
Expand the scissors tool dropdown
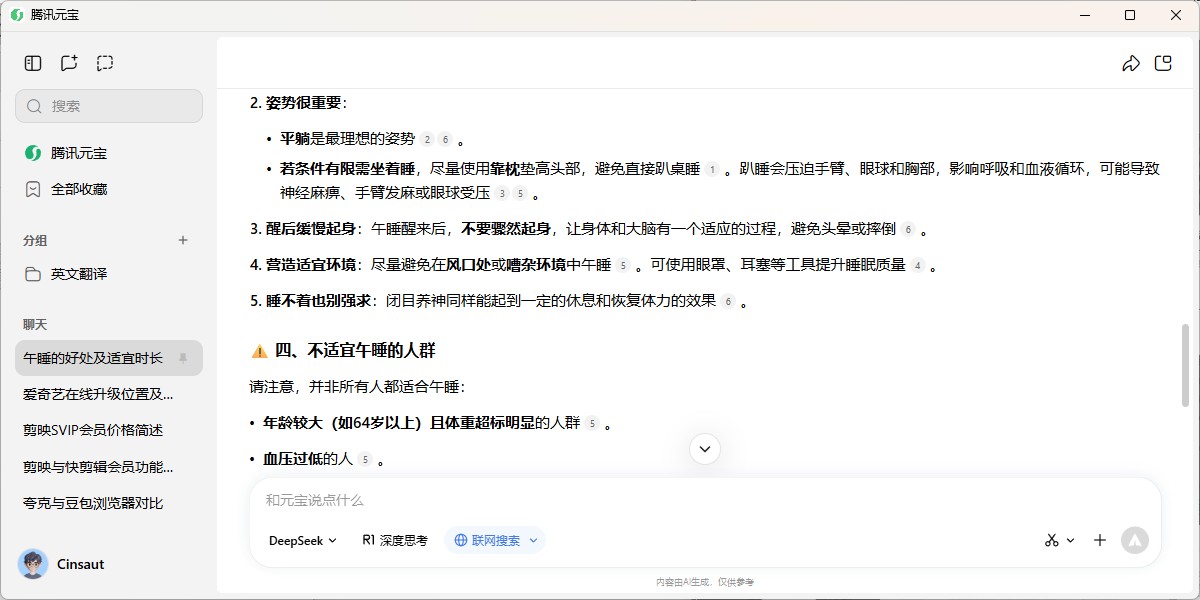(x=1059, y=540)
